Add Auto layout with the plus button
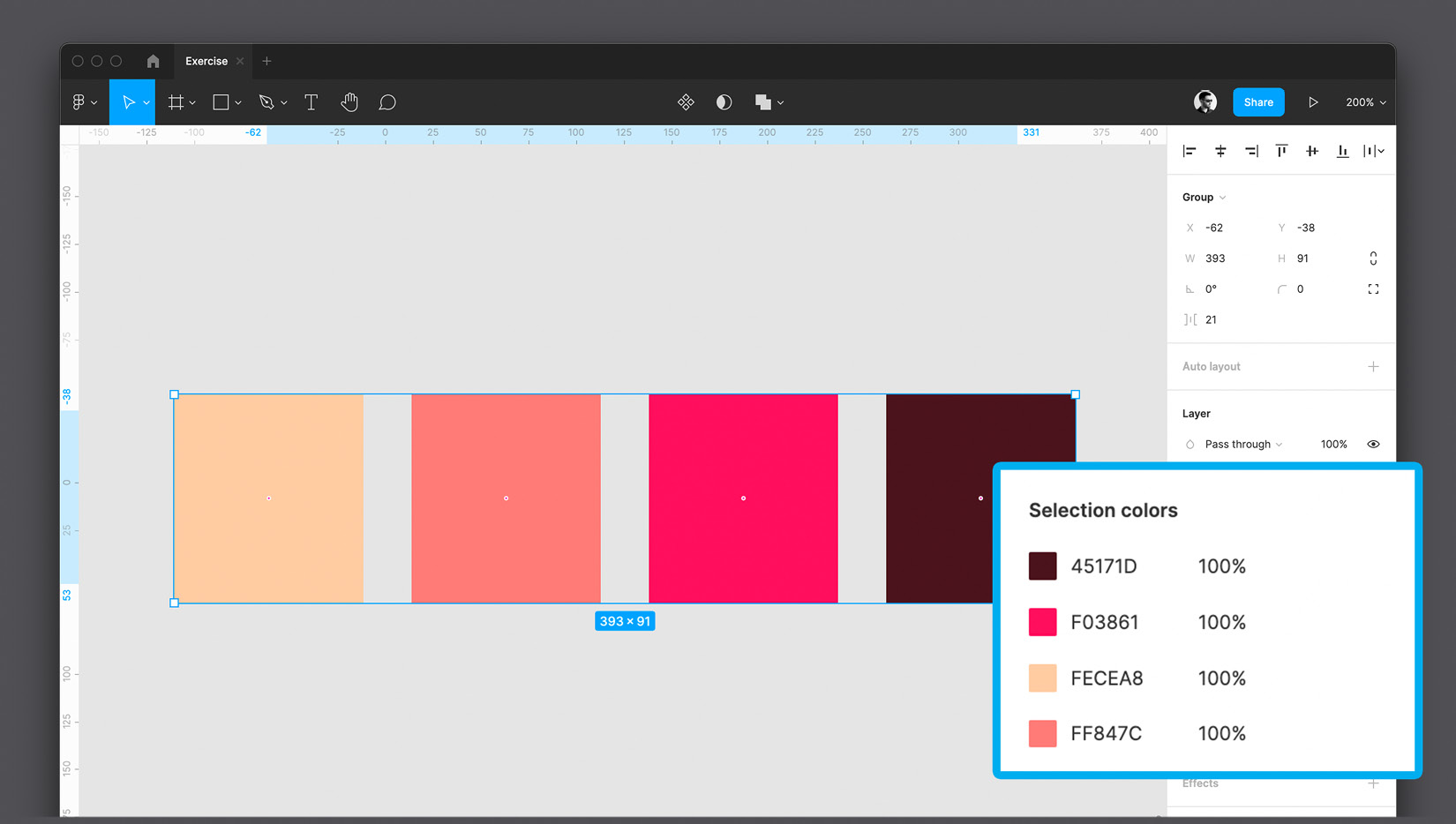This screenshot has height=824, width=1456. coord(1373,366)
